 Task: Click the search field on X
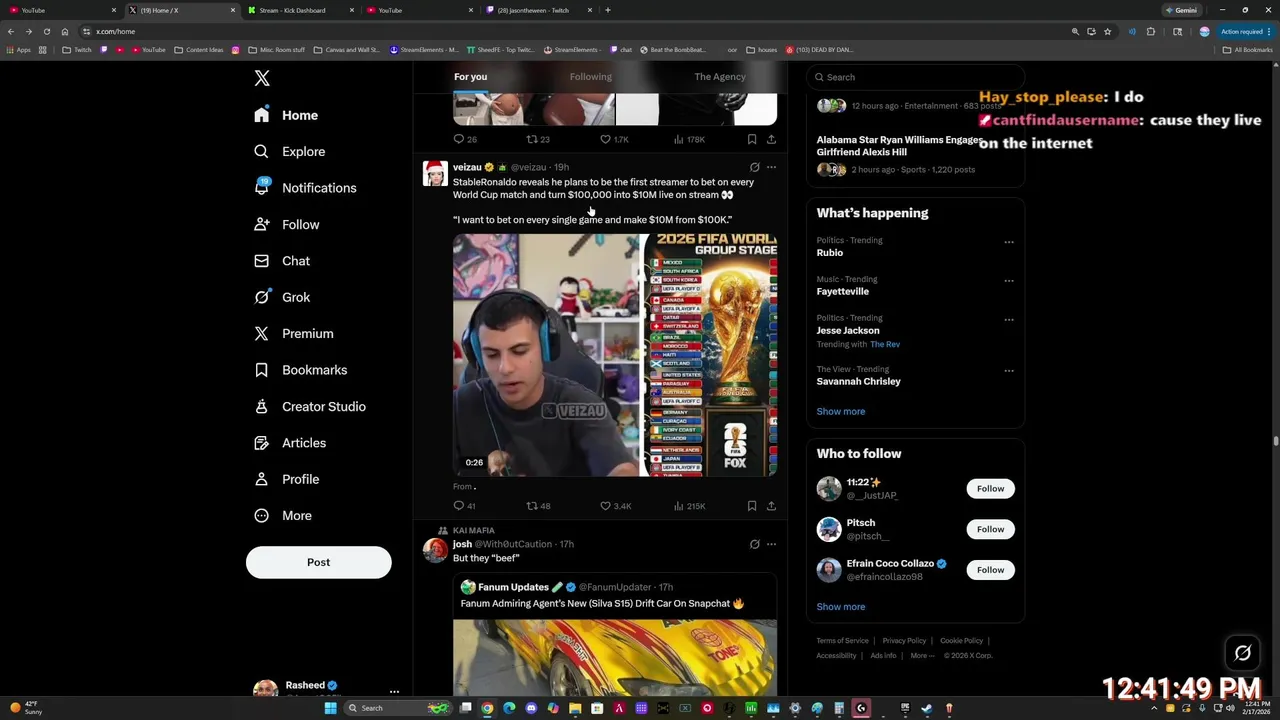click(915, 77)
